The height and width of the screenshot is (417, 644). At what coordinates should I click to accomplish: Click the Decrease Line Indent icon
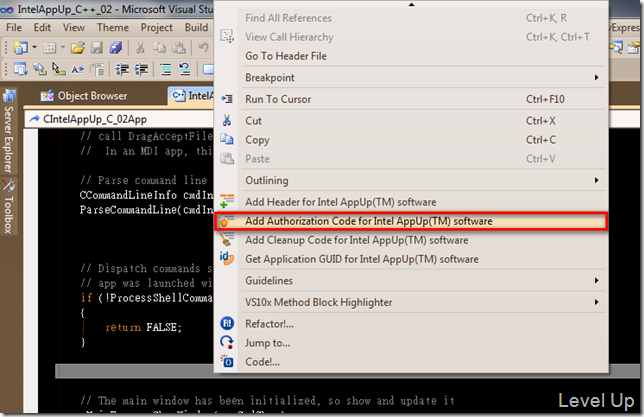(122, 69)
